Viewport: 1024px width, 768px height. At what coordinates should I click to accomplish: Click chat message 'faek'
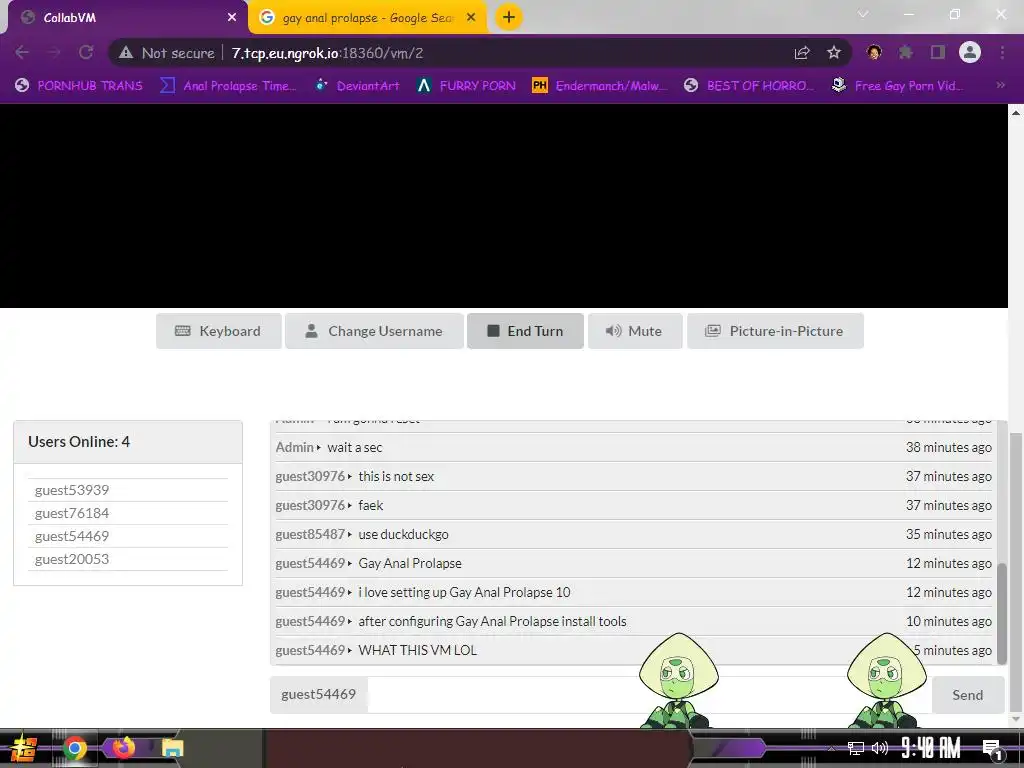[371, 505]
